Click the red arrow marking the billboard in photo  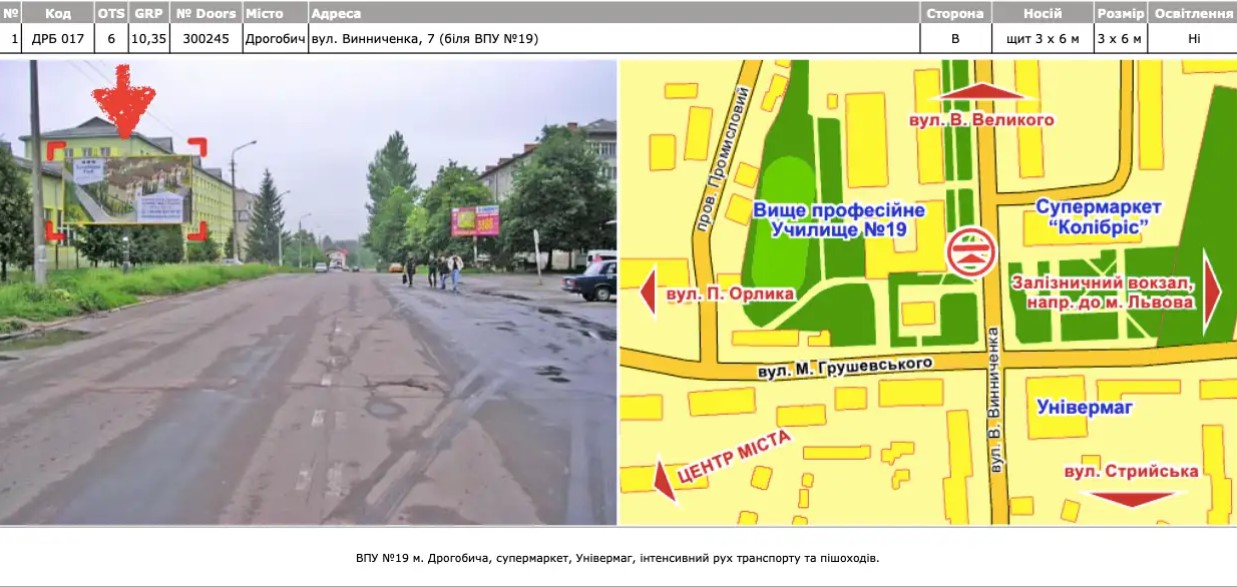point(125,100)
